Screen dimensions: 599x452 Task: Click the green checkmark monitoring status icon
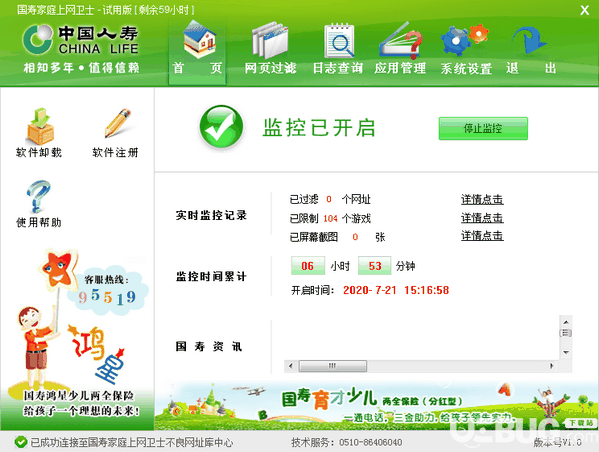point(221,127)
